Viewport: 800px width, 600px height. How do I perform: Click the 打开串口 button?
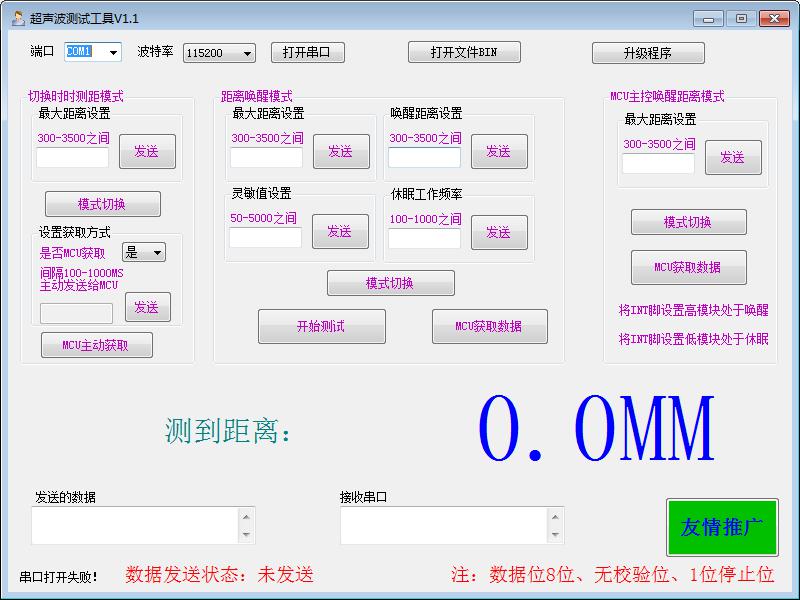coord(309,52)
